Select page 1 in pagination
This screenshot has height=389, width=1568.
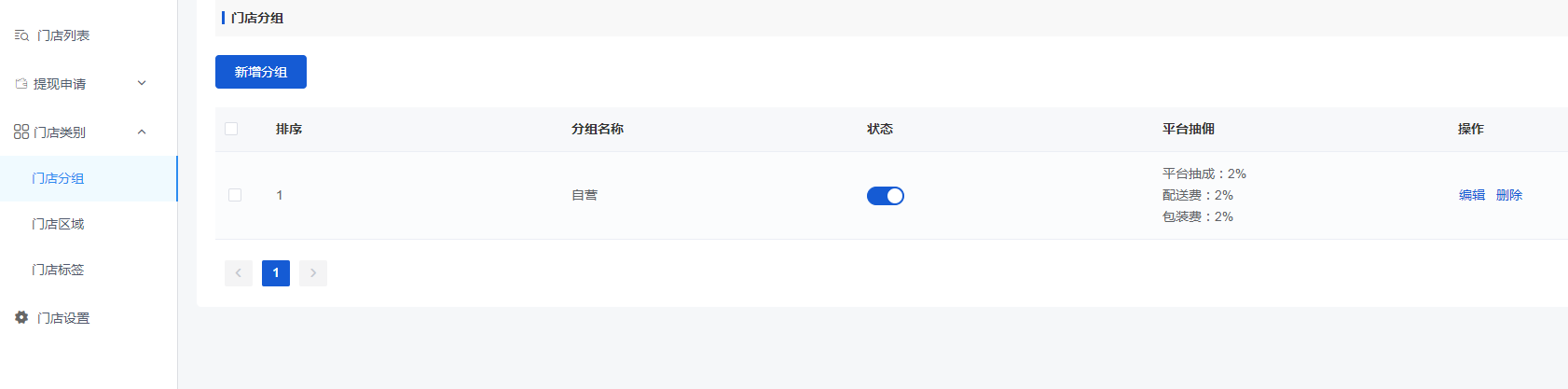tap(276, 273)
